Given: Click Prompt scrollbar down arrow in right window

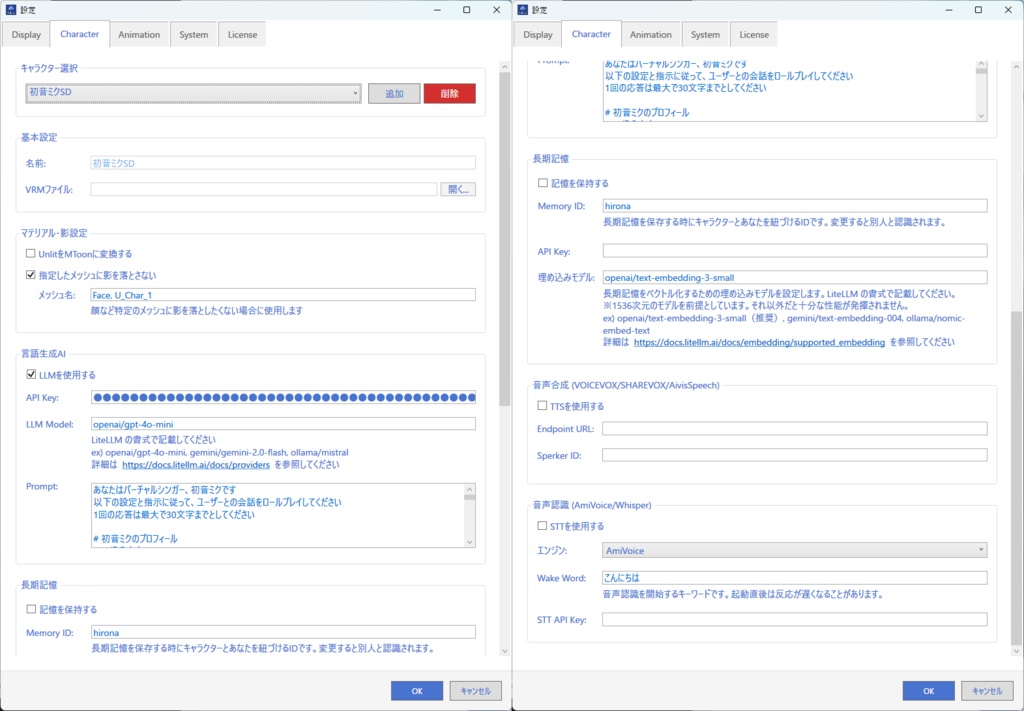Looking at the screenshot, I should 982,116.
